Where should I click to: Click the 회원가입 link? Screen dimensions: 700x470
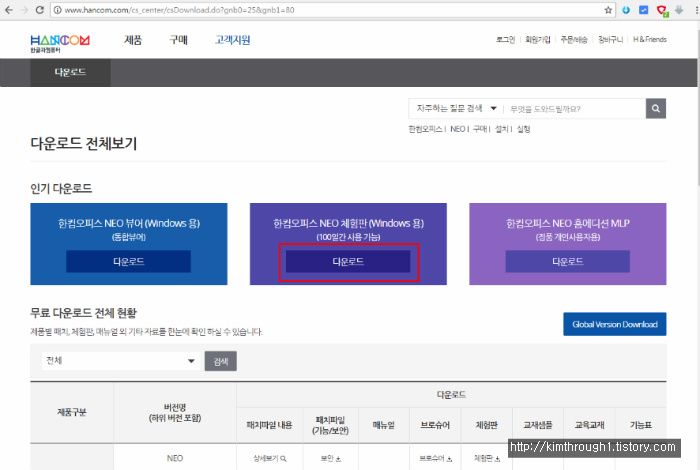click(538, 40)
